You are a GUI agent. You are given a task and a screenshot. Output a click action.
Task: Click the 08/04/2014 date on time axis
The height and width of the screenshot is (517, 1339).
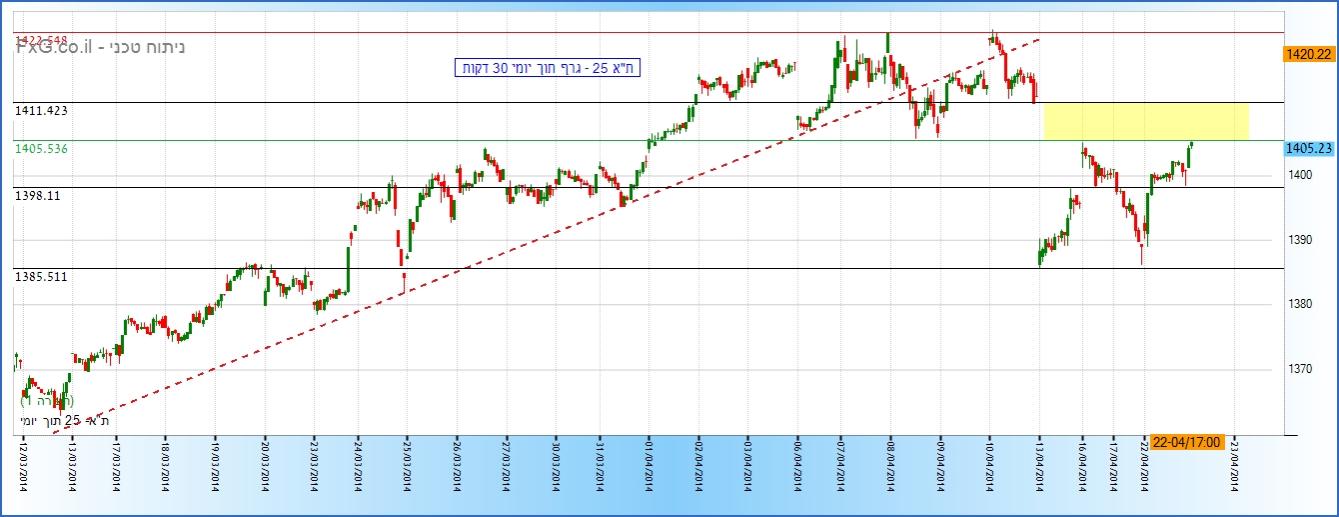pos(890,472)
